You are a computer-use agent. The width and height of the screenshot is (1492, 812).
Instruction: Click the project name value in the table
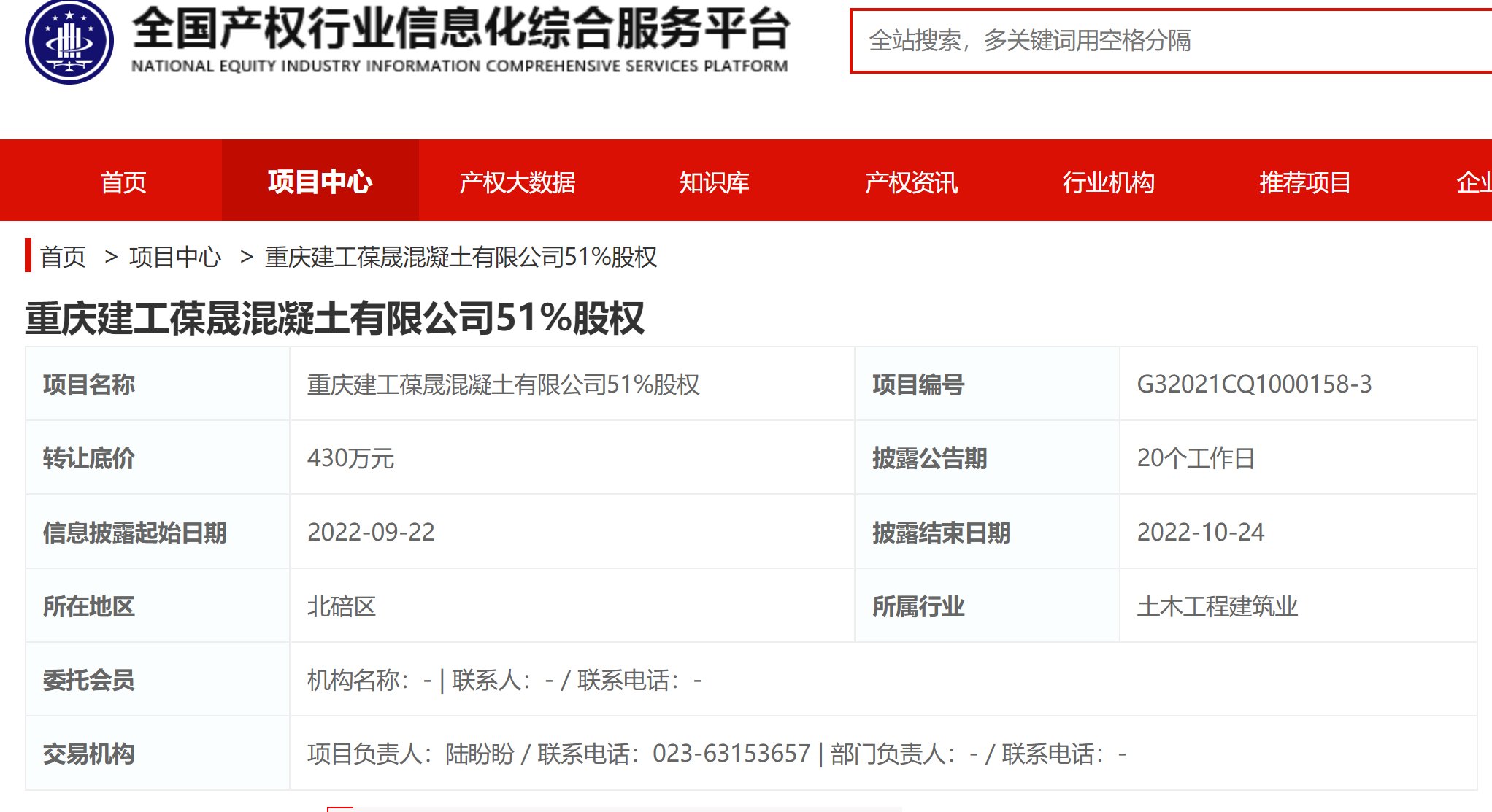click(x=503, y=384)
